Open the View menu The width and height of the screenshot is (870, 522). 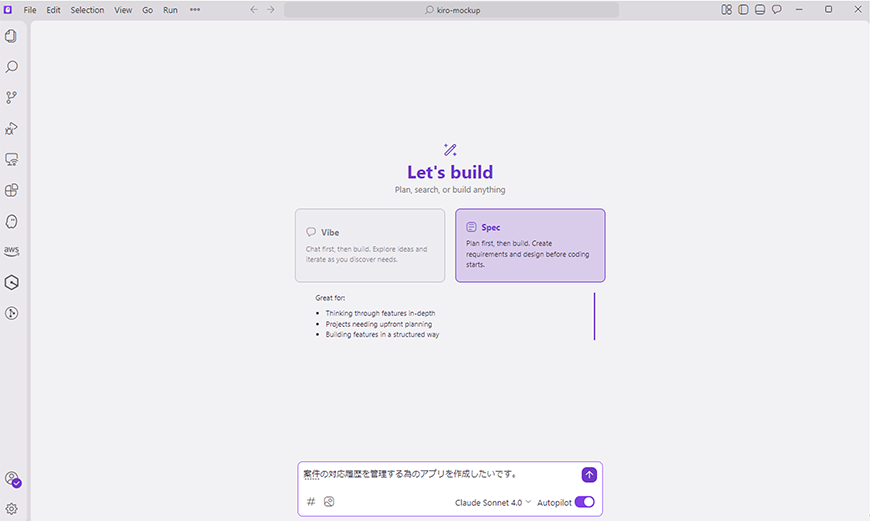point(123,10)
